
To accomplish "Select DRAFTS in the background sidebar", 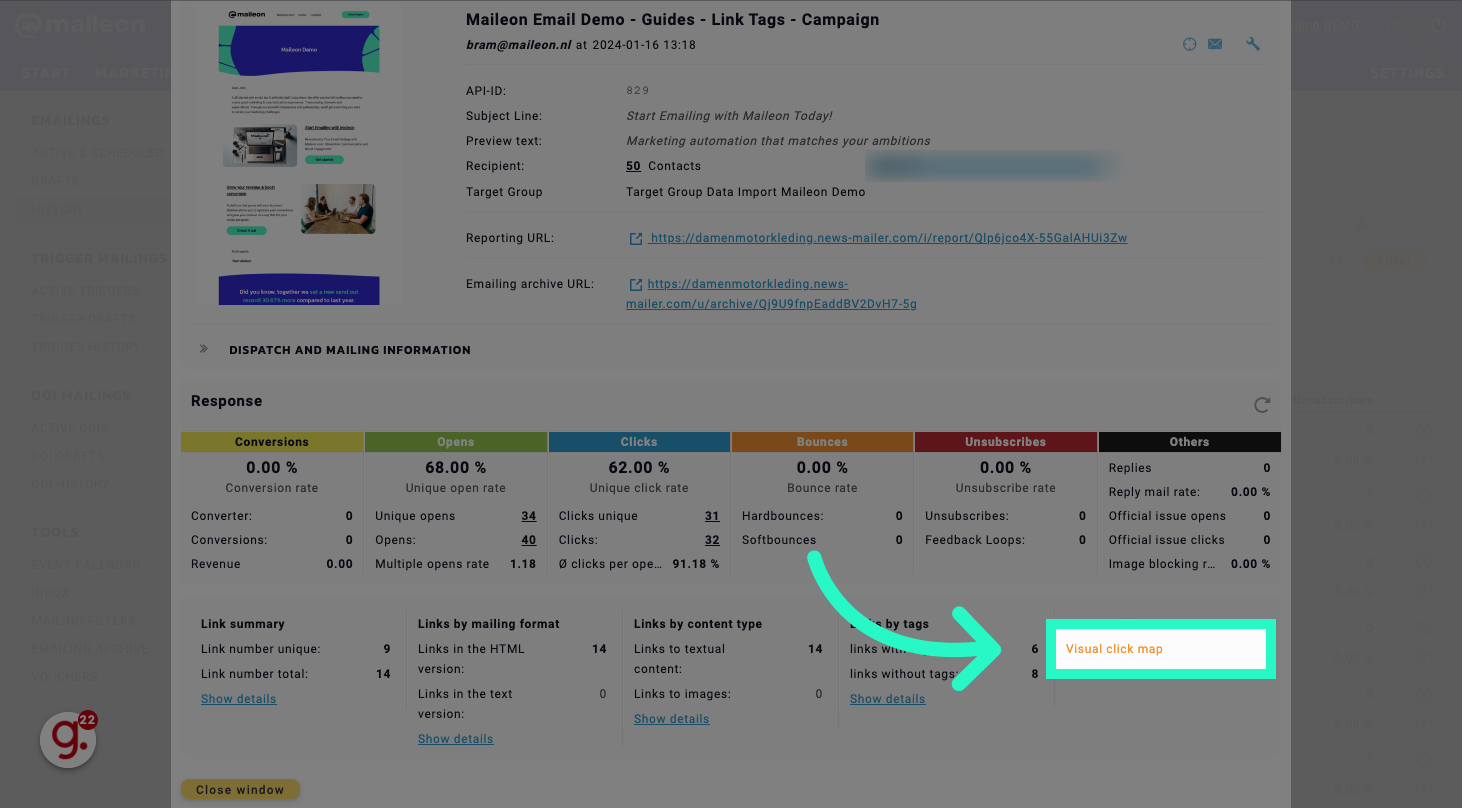I will tap(55, 181).
